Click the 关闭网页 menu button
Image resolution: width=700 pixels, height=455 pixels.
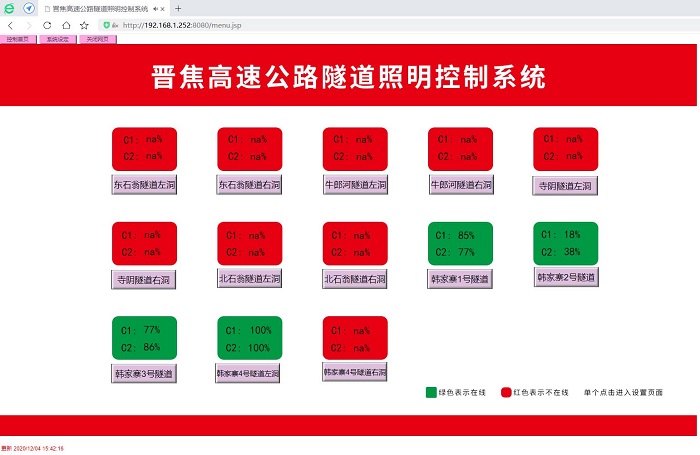97,40
